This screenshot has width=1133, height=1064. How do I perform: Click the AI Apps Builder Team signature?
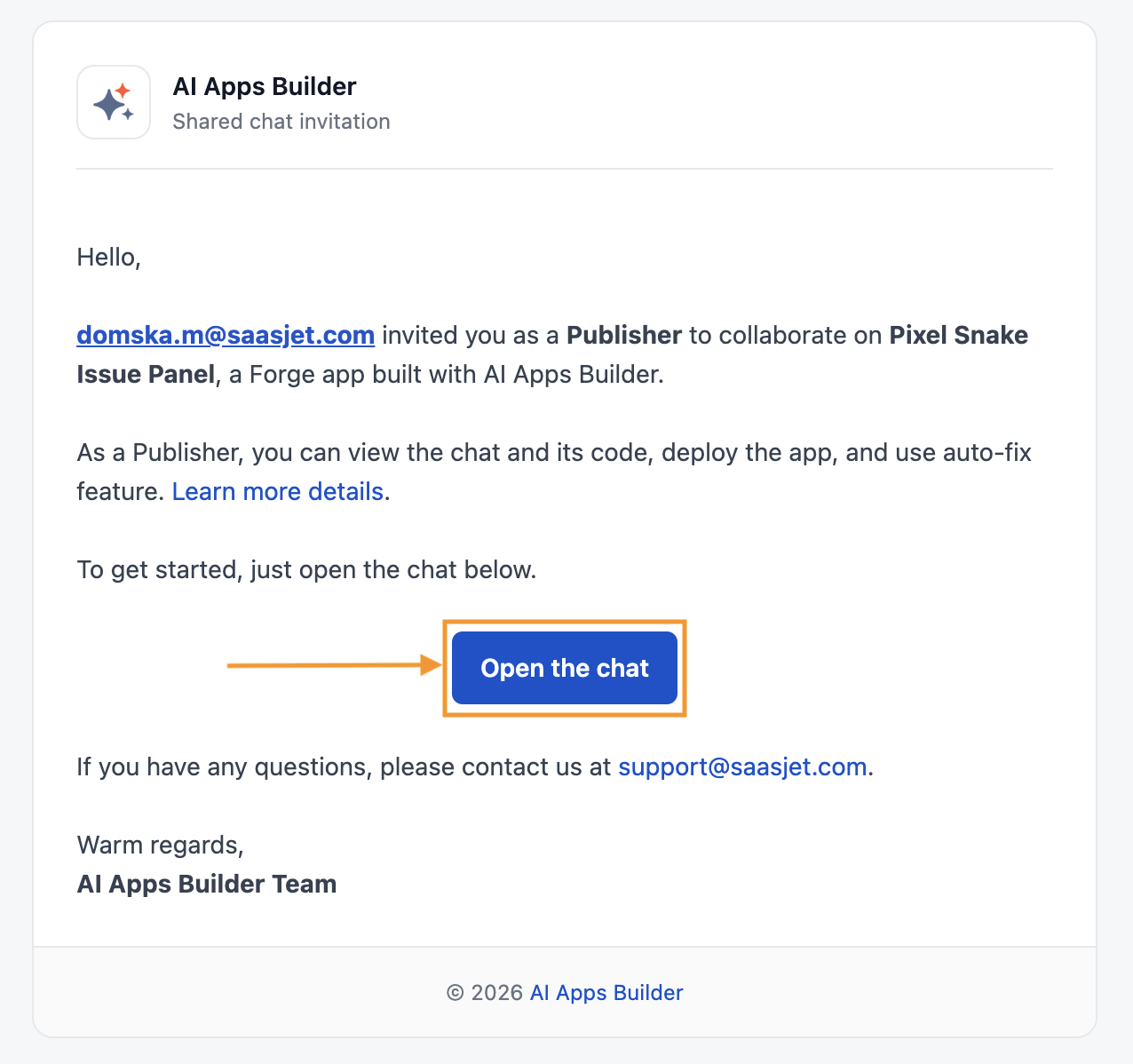pos(207,884)
